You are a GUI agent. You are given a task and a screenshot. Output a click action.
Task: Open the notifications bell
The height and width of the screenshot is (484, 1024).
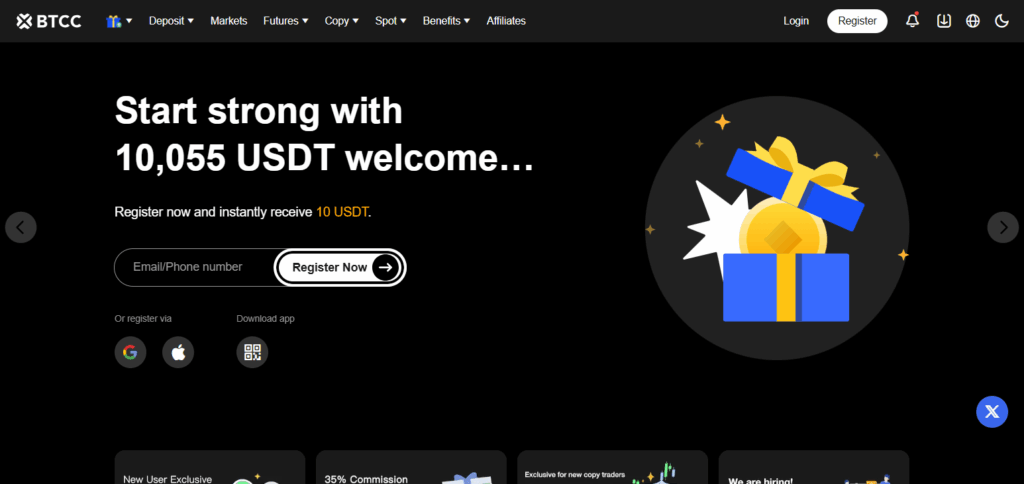(x=912, y=21)
